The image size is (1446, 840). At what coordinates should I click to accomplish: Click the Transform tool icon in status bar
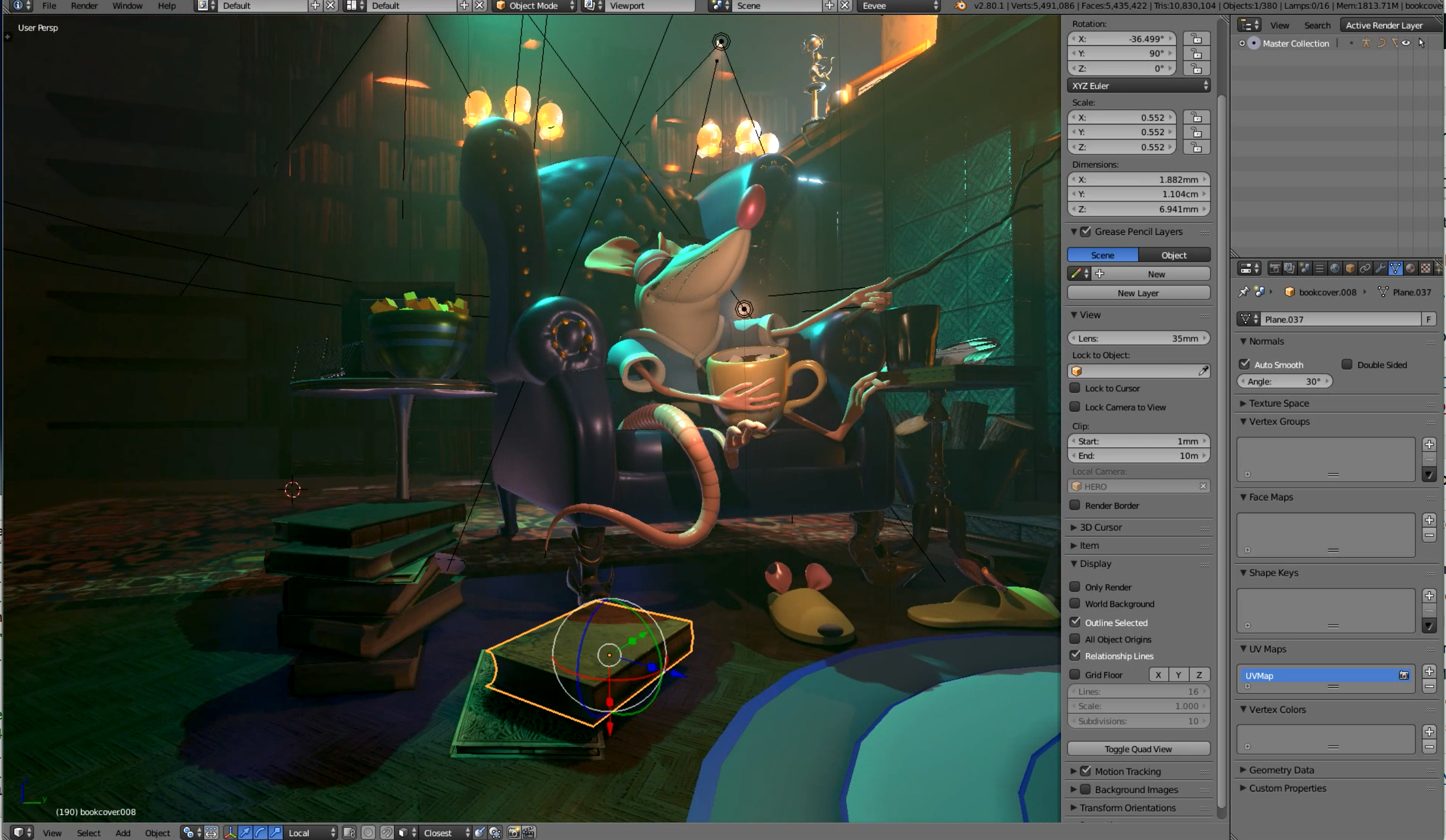[x=228, y=832]
